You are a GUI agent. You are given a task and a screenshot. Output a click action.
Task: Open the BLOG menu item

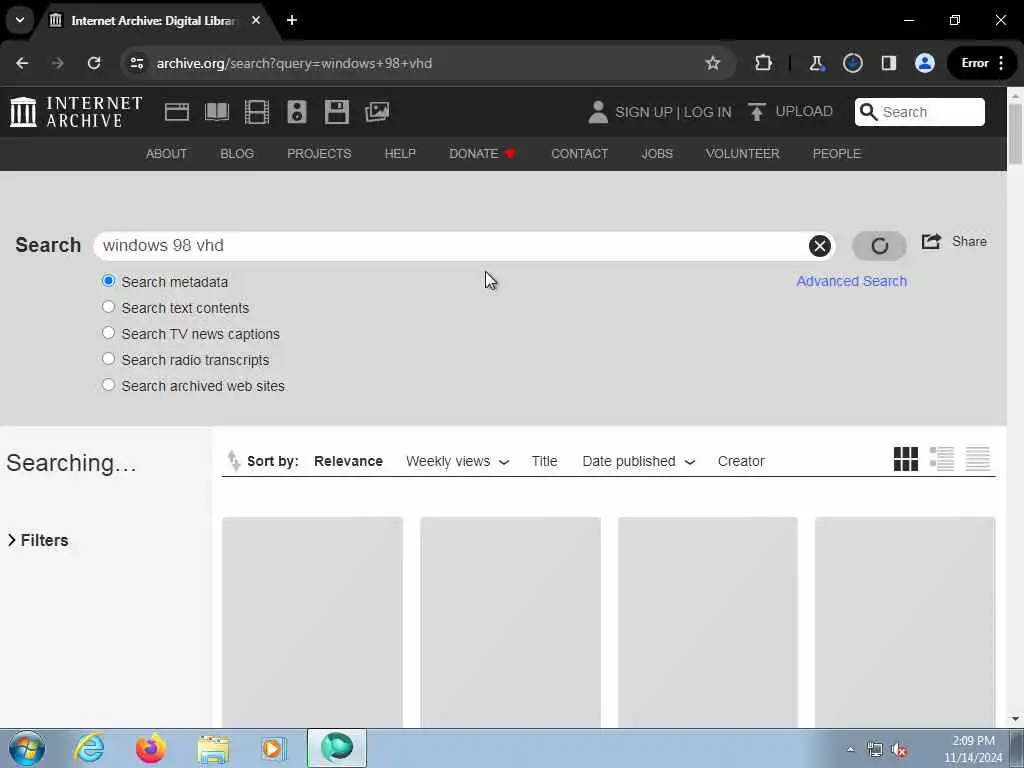pyautogui.click(x=237, y=153)
